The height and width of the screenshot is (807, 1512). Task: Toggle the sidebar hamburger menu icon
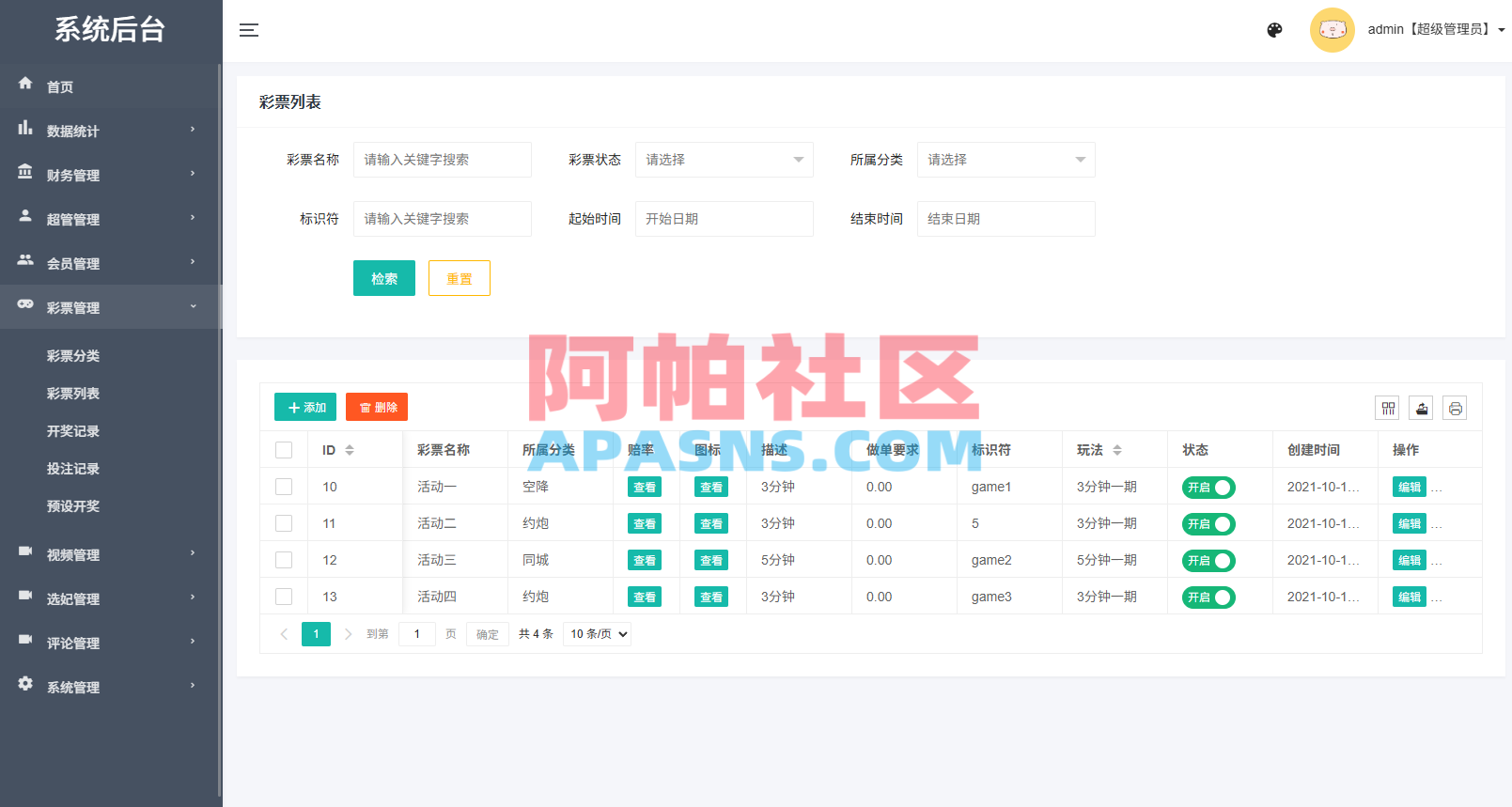click(249, 30)
